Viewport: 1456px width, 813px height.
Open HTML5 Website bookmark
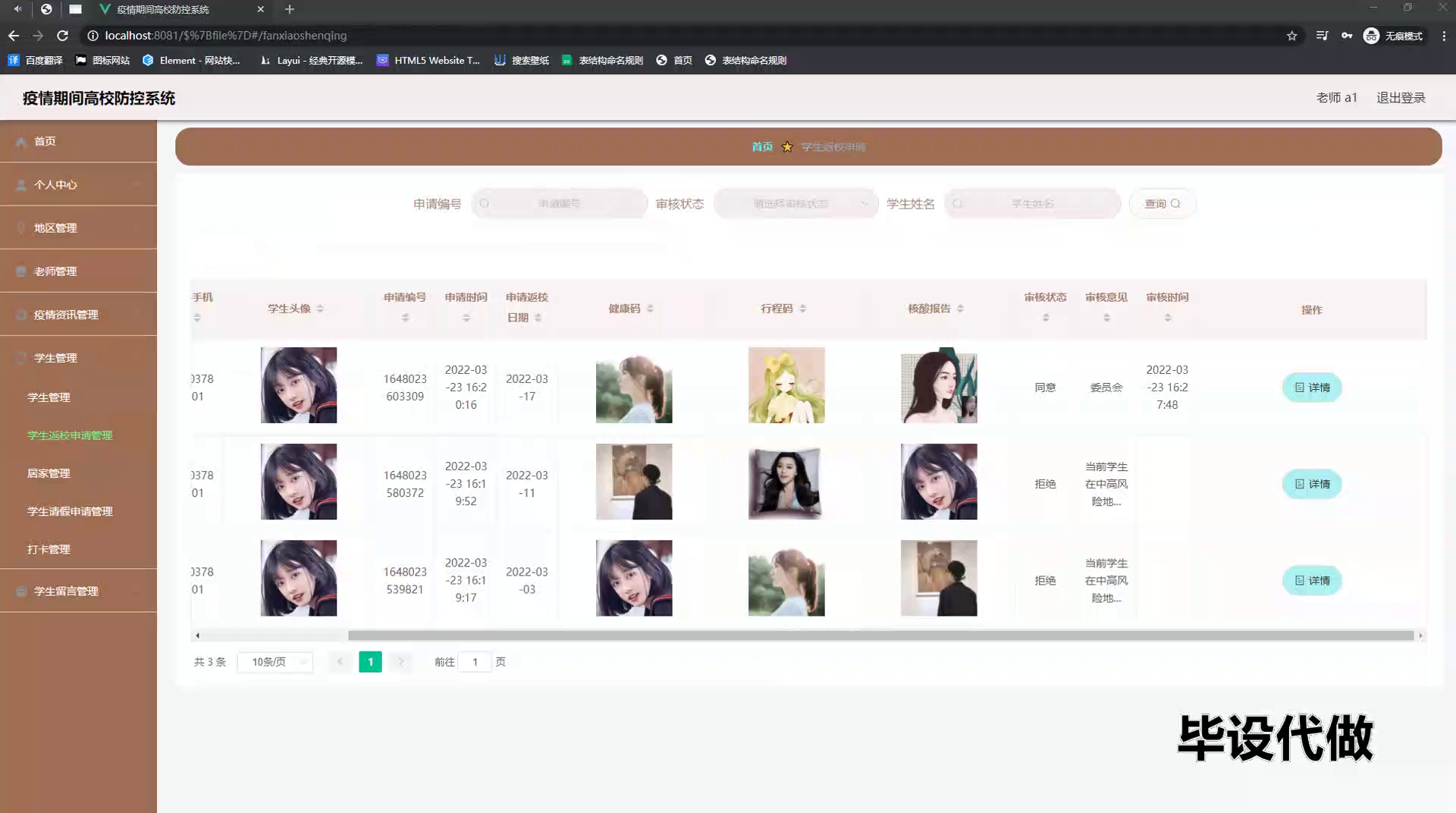(x=428, y=60)
